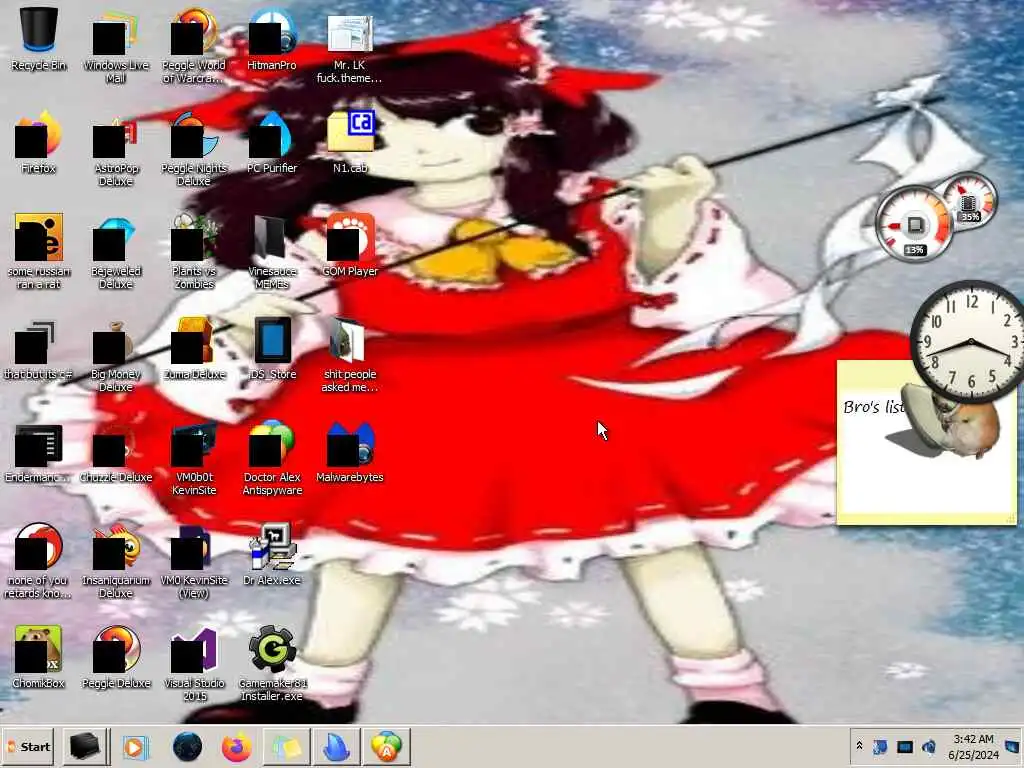Viewport: 1024px width, 768px height.
Task: Select the 'that but its c#' shortcut
Action: [38, 349]
